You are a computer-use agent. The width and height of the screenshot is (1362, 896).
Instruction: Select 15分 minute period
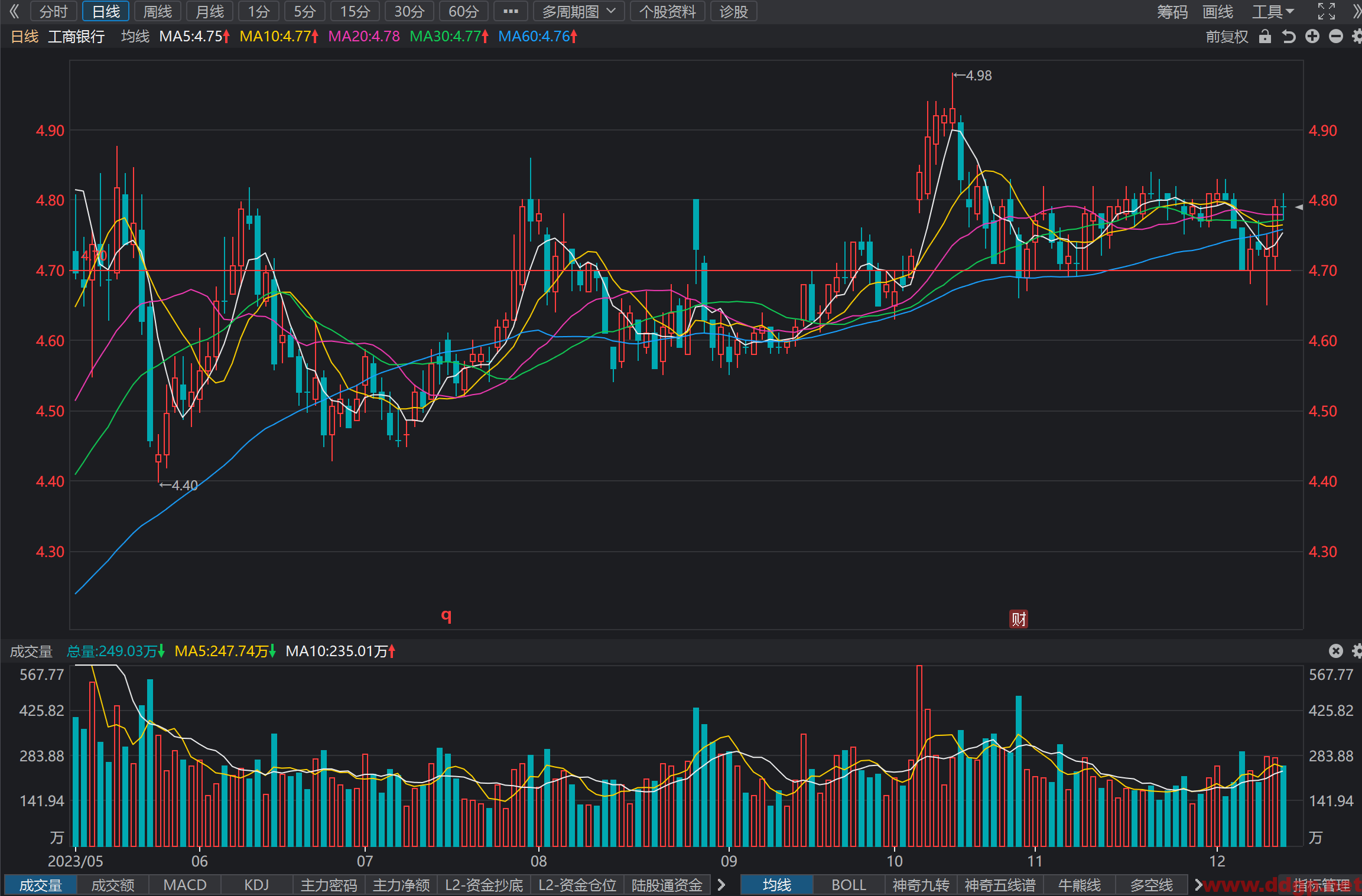(355, 11)
